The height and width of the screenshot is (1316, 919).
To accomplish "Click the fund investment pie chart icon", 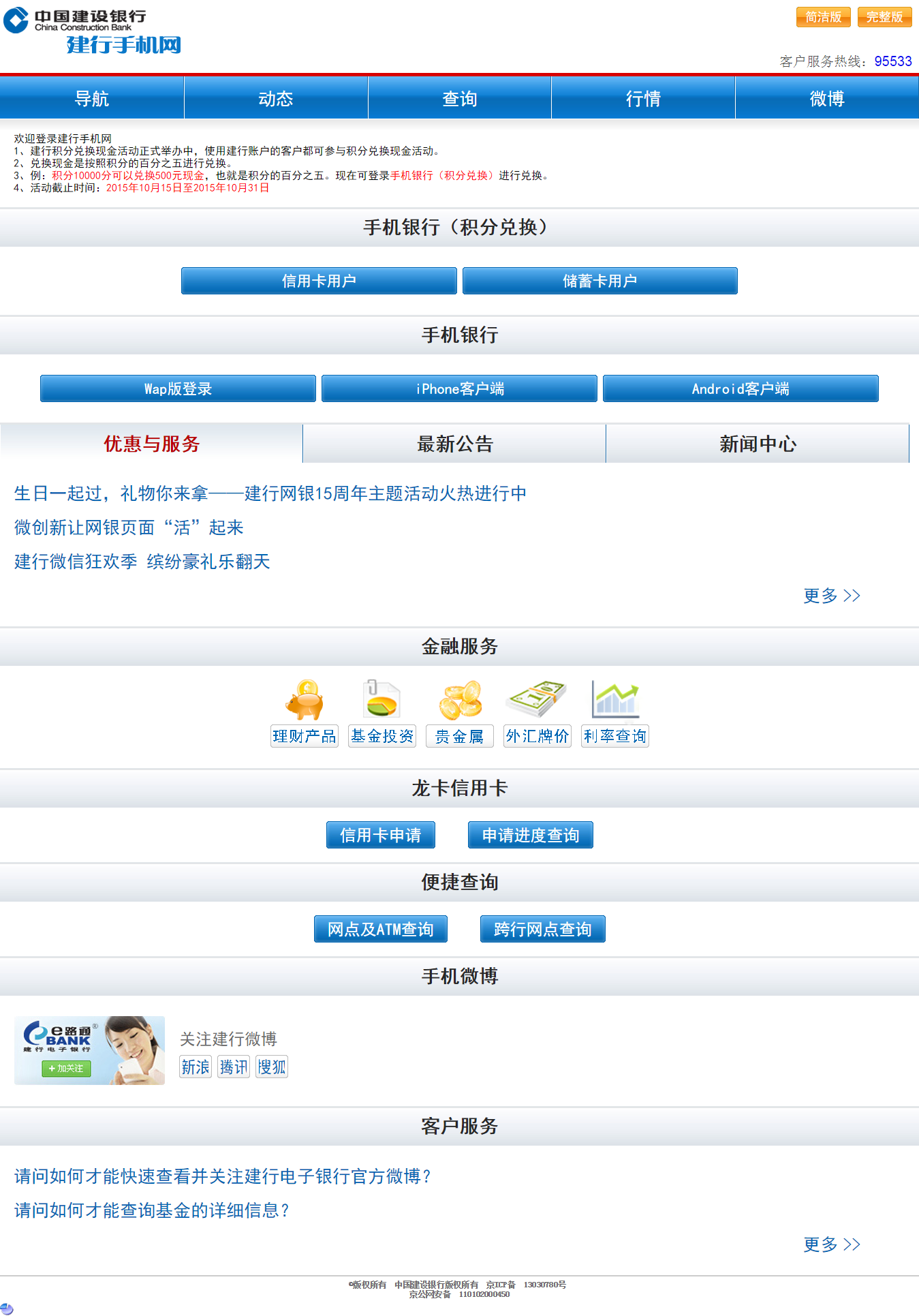I will [x=381, y=699].
